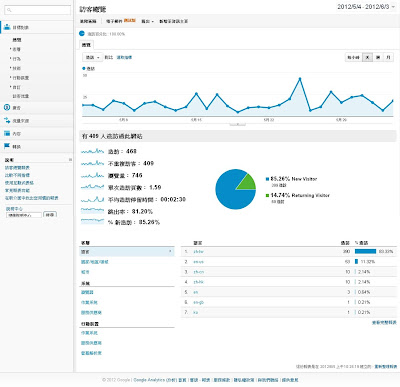
Task: Open the zh-hk language row link
Action: [x=198, y=282]
